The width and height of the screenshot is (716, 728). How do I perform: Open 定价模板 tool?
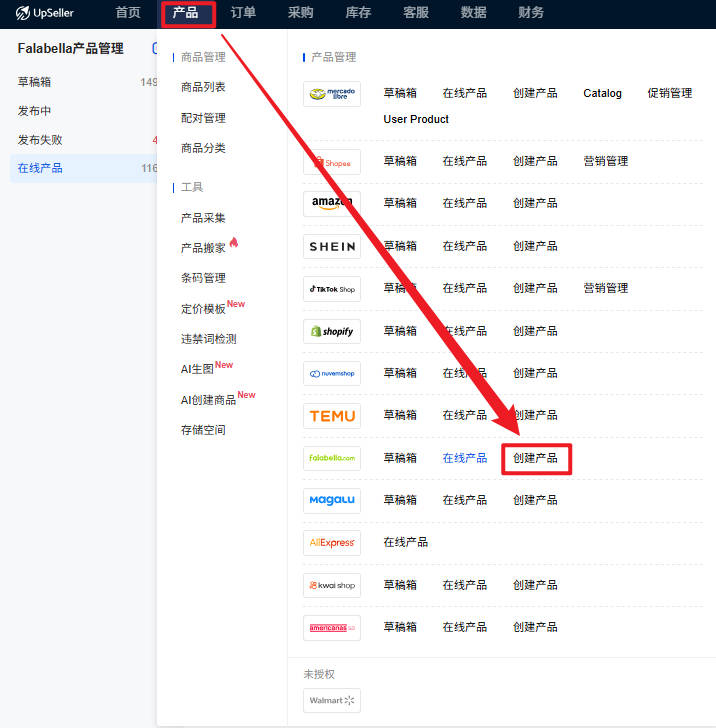[203, 309]
